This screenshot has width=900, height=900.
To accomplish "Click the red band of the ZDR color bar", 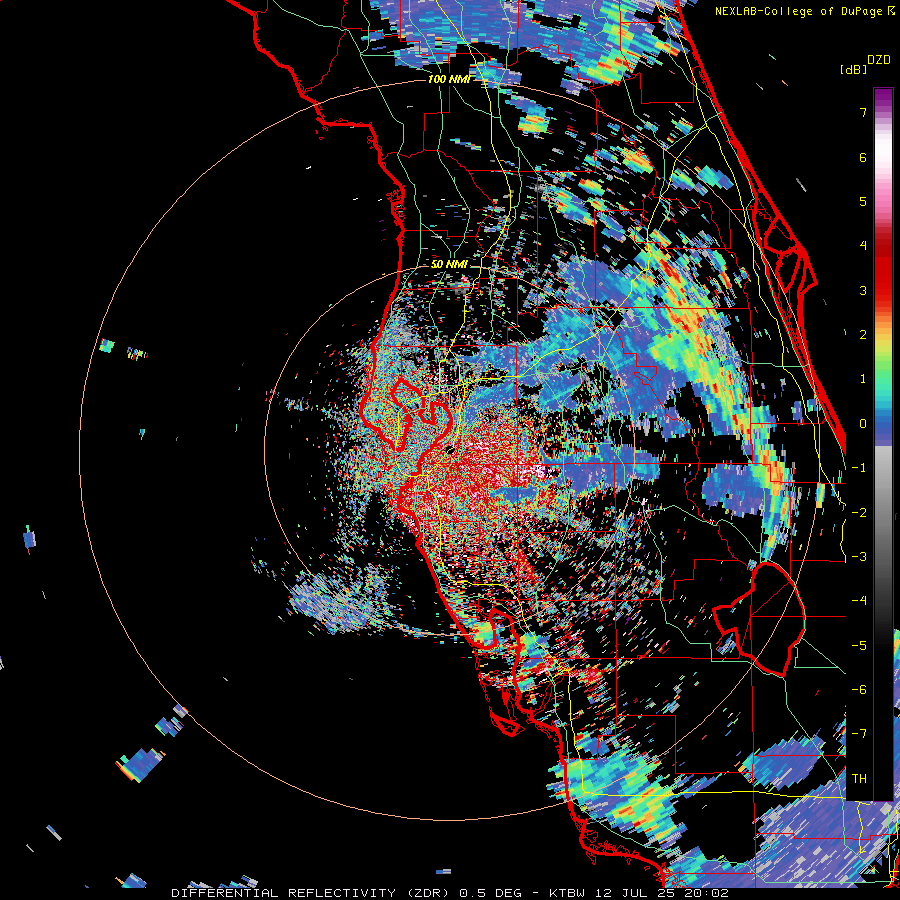I will click(883, 276).
